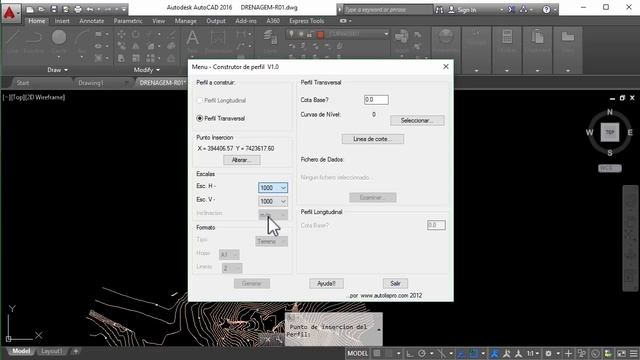The image size is (640, 360).
Task: Open the Esc. H scale dropdown
Action: pyautogui.click(x=273, y=188)
